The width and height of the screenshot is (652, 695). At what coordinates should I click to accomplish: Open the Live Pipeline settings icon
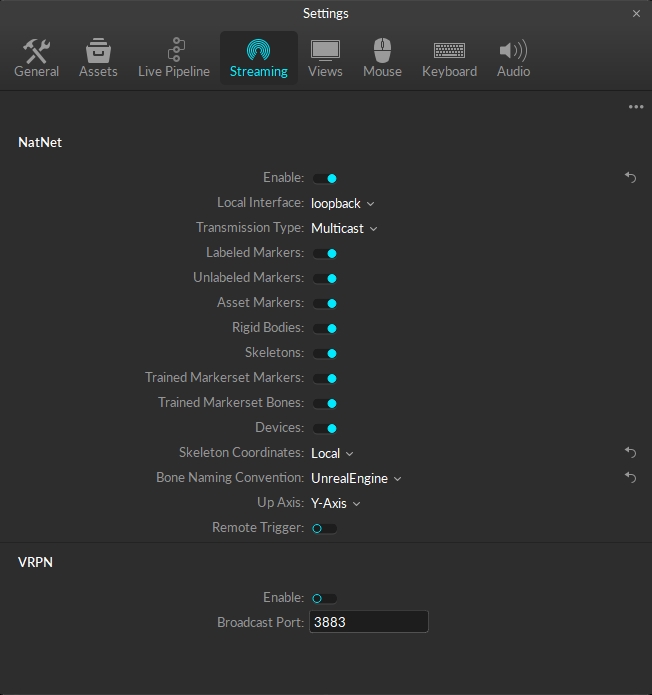[x=174, y=51]
